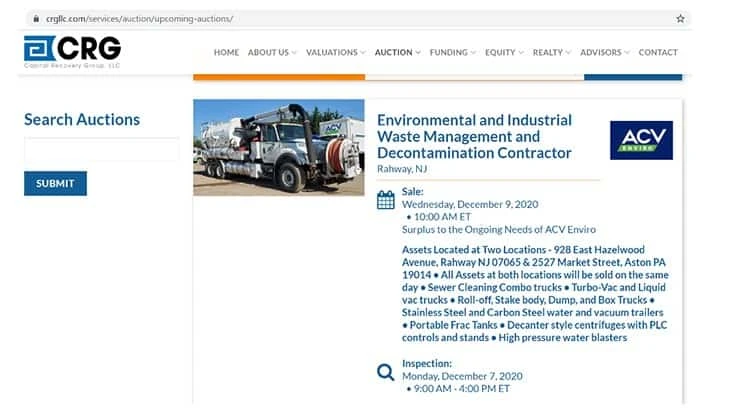Click '9:00 AM - 4:00 PM ET' inspection time

click(x=461, y=389)
